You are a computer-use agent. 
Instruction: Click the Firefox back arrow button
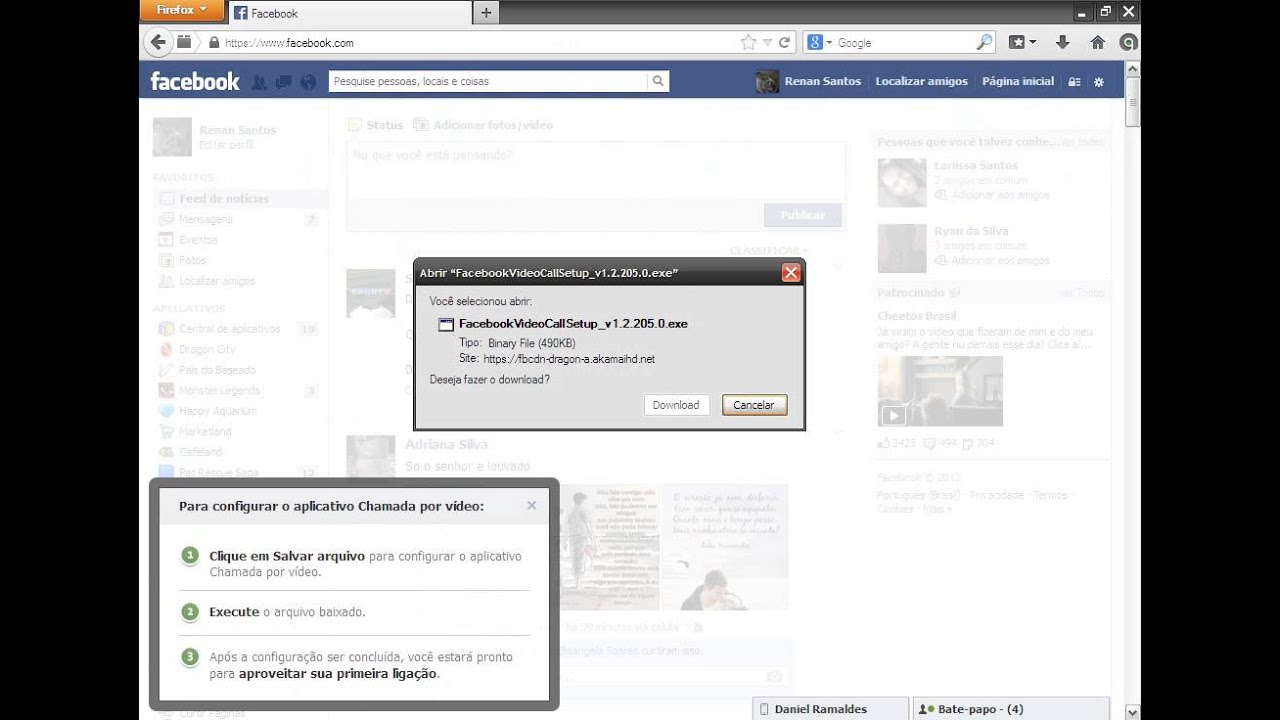158,42
